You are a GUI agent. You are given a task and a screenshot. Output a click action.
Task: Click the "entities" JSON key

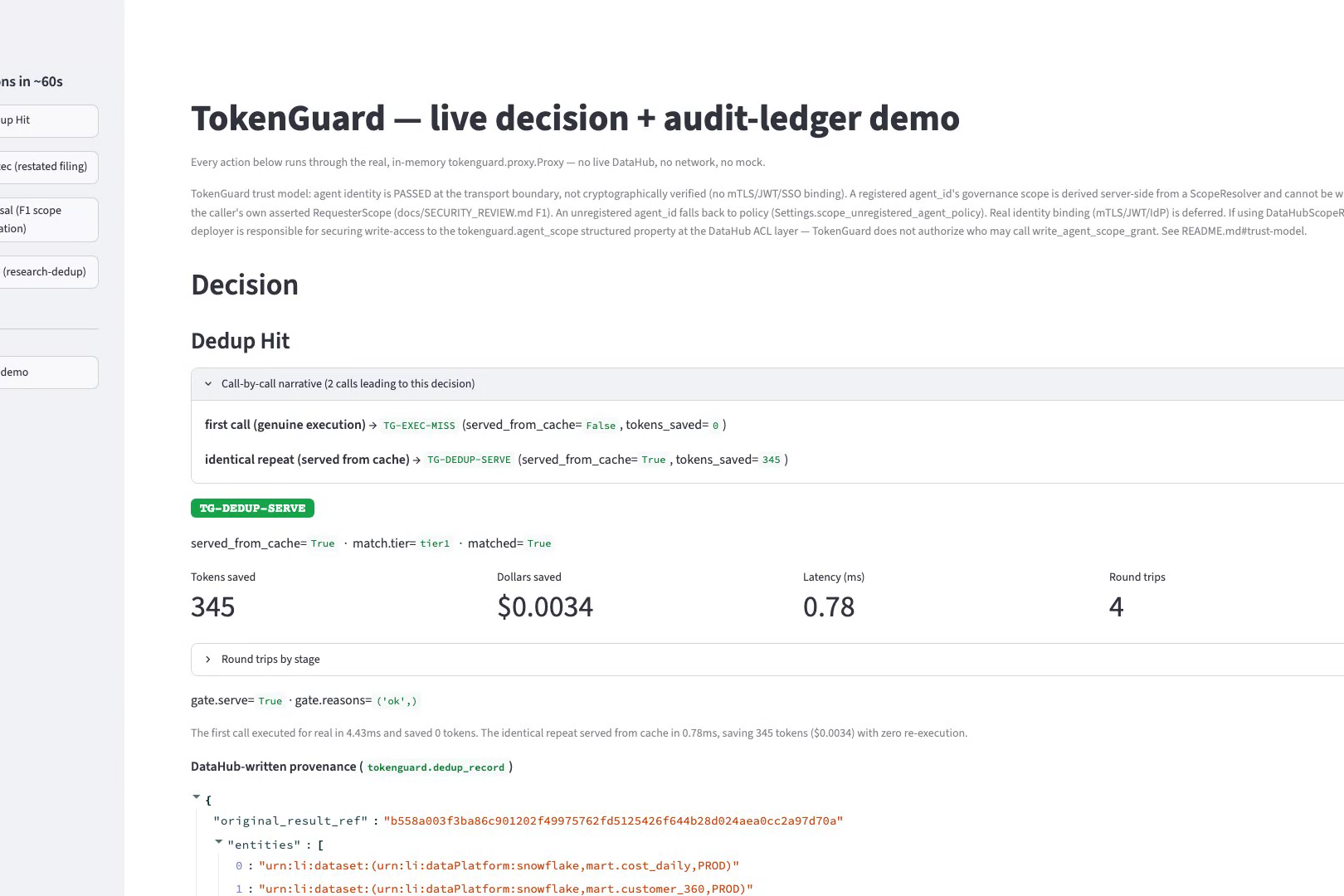tap(264, 845)
